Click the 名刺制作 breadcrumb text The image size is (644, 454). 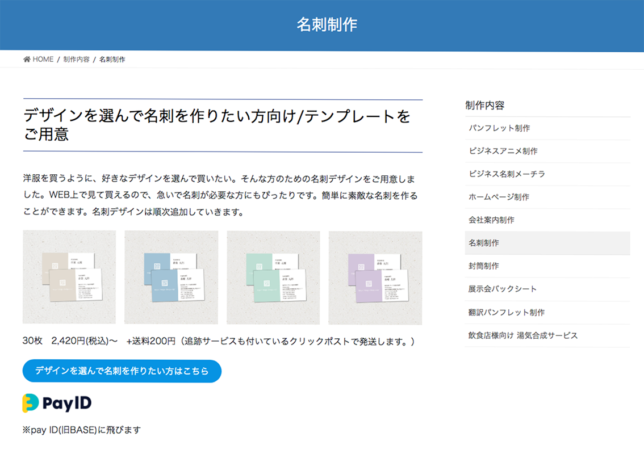[x=112, y=60]
